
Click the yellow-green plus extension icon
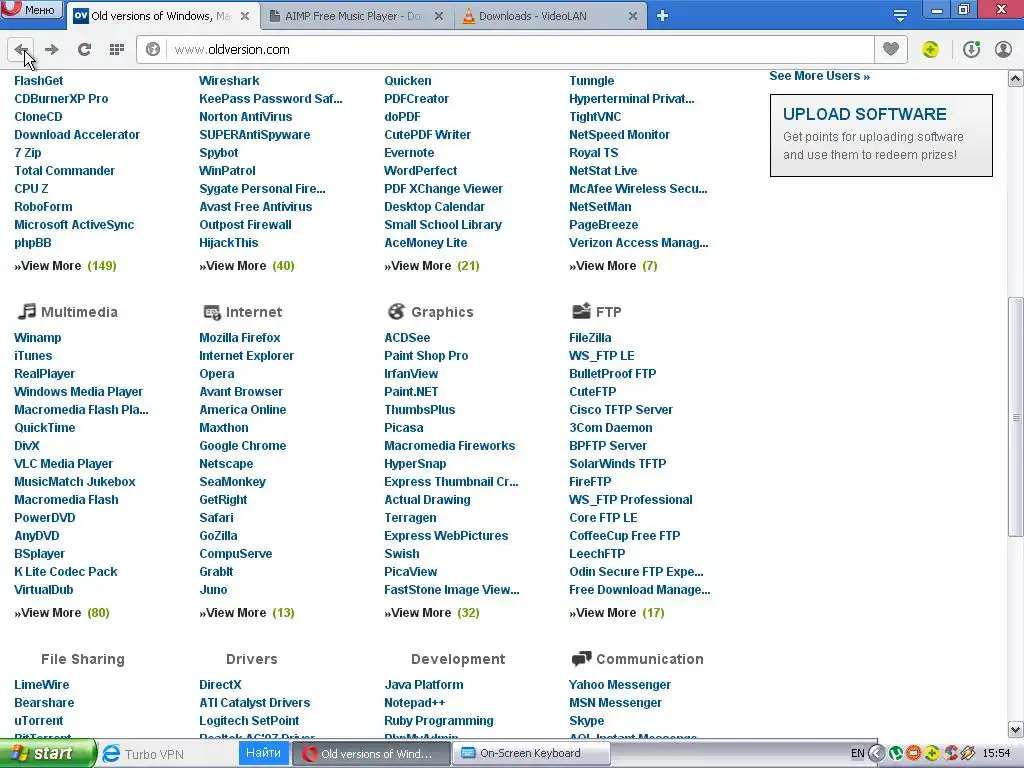coord(931,50)
